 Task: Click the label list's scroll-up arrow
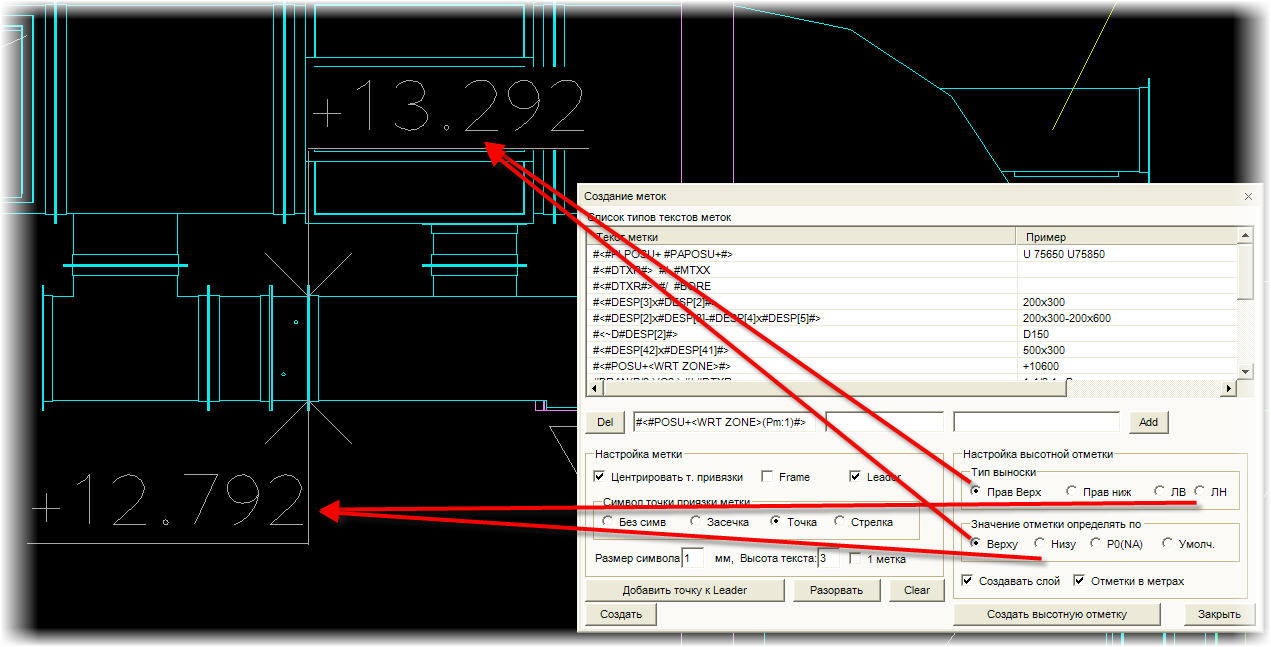1245,237
